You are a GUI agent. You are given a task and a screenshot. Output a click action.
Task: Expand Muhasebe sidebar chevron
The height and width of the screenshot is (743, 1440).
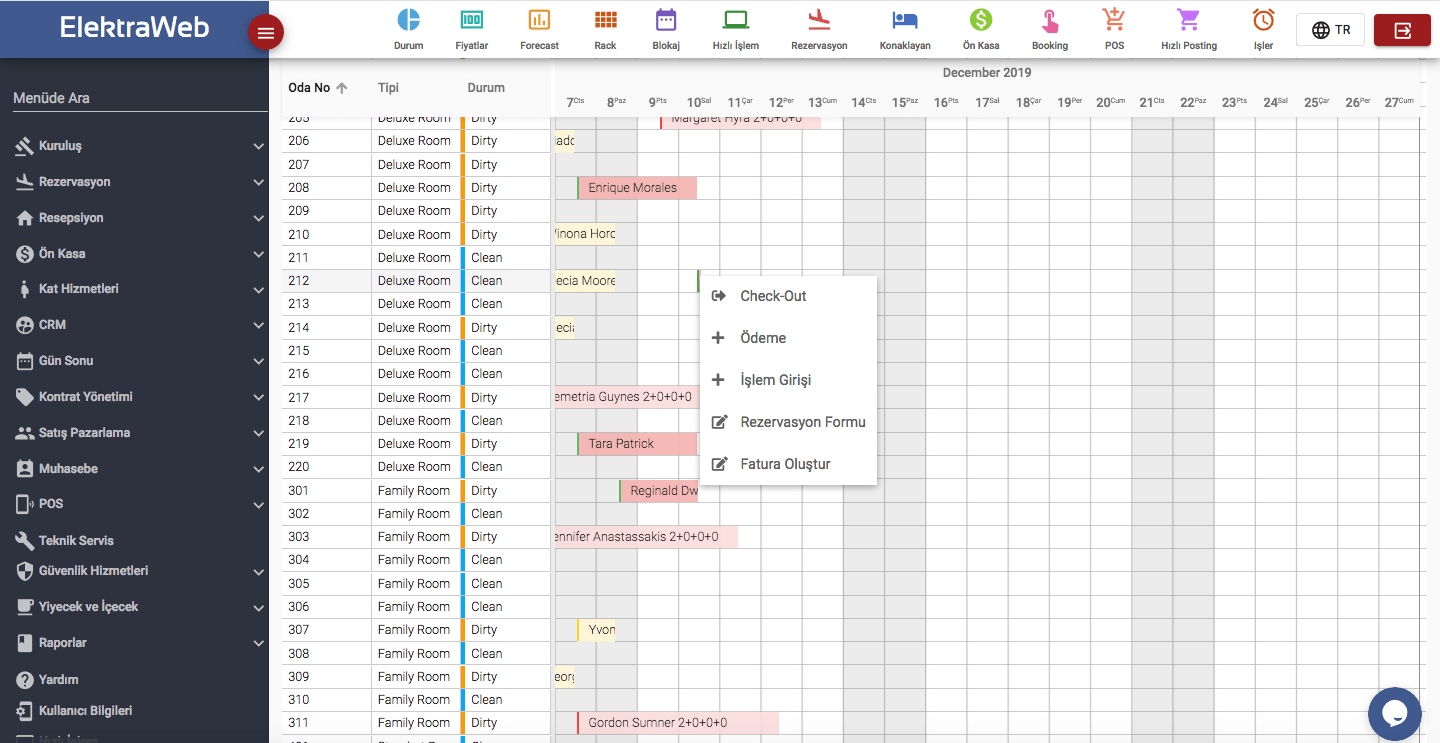258,469
